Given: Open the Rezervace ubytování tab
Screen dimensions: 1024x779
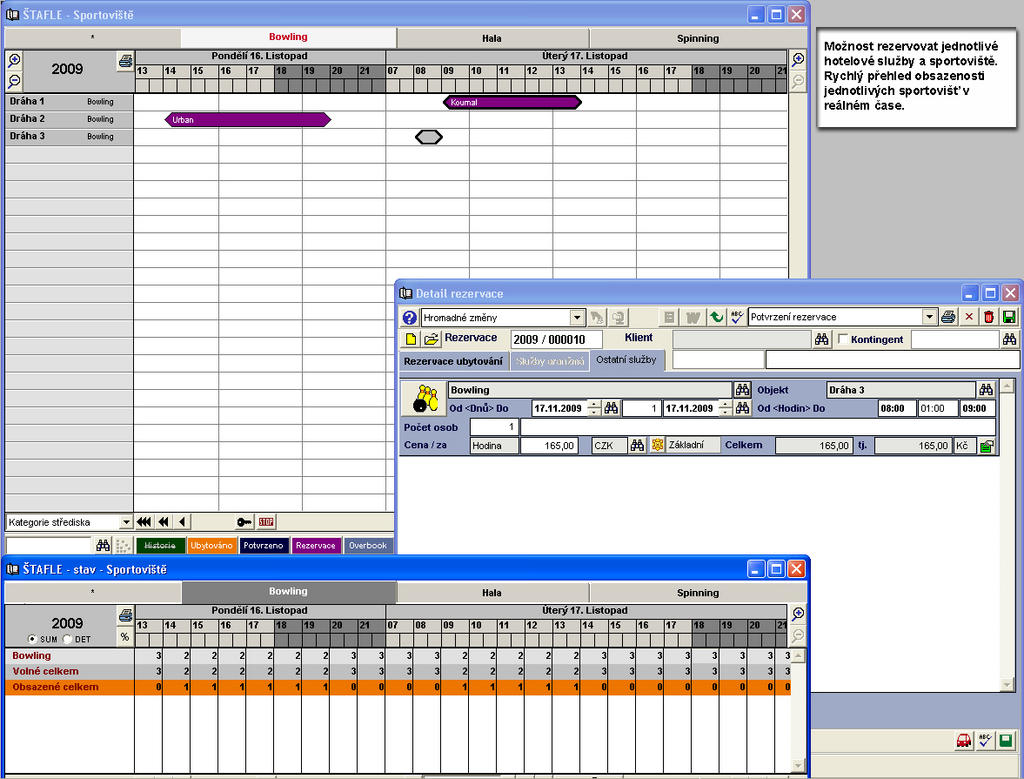Looking at the screenshot, I should tap(453, 361).
